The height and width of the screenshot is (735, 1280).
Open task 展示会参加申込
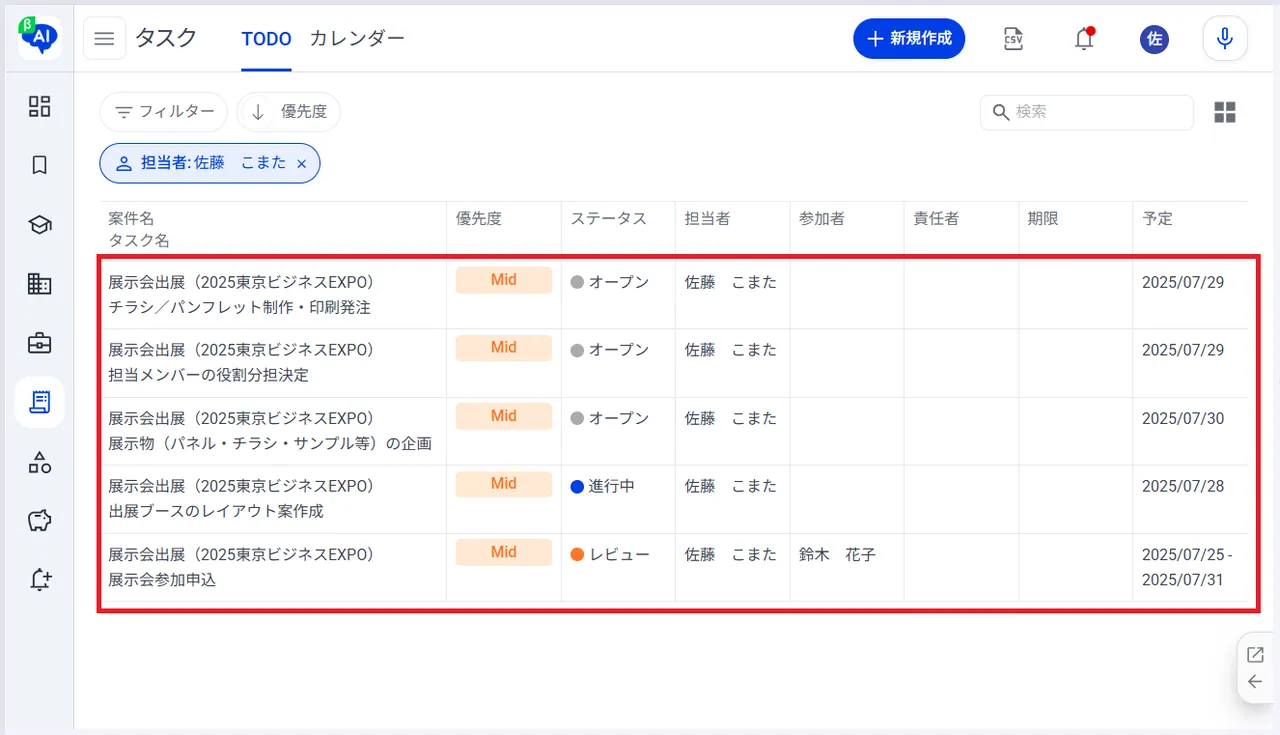(162, 579)
